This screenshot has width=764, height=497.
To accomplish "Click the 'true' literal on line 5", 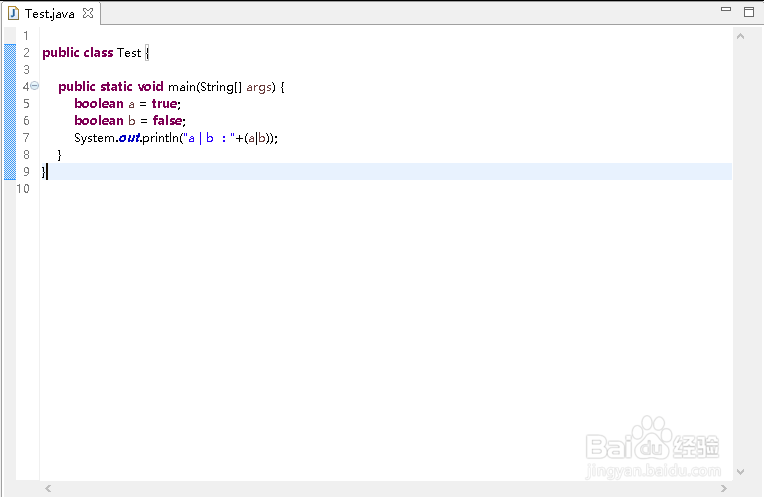I will (164, 104).
